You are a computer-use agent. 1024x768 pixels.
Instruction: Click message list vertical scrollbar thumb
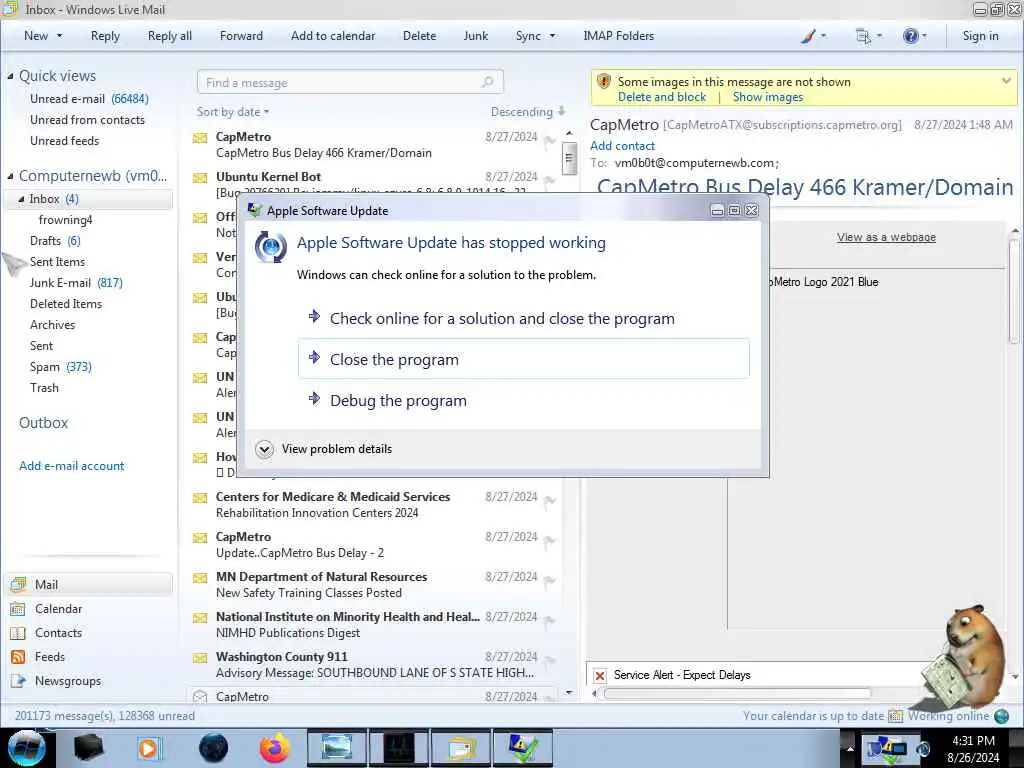point(569,159)
